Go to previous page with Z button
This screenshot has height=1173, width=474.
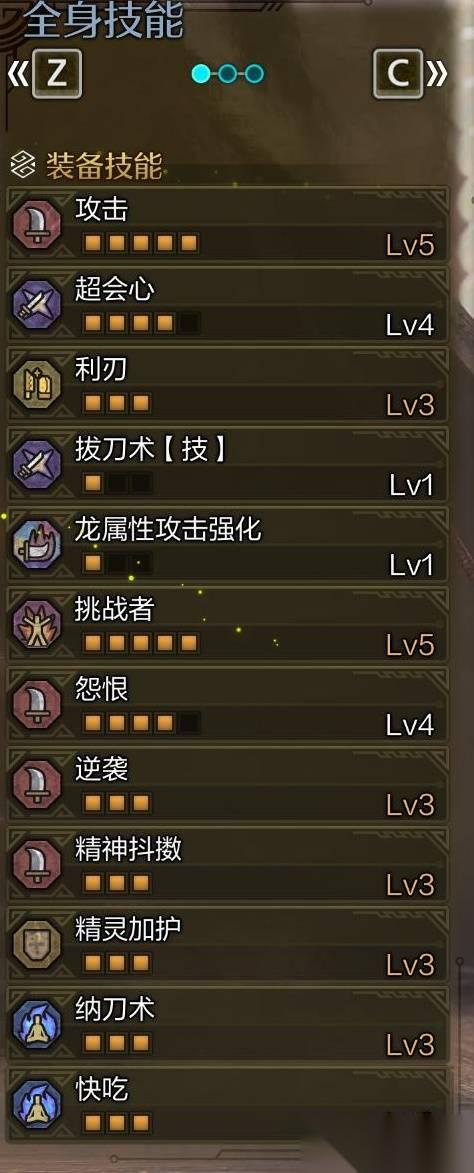point(55,74)
